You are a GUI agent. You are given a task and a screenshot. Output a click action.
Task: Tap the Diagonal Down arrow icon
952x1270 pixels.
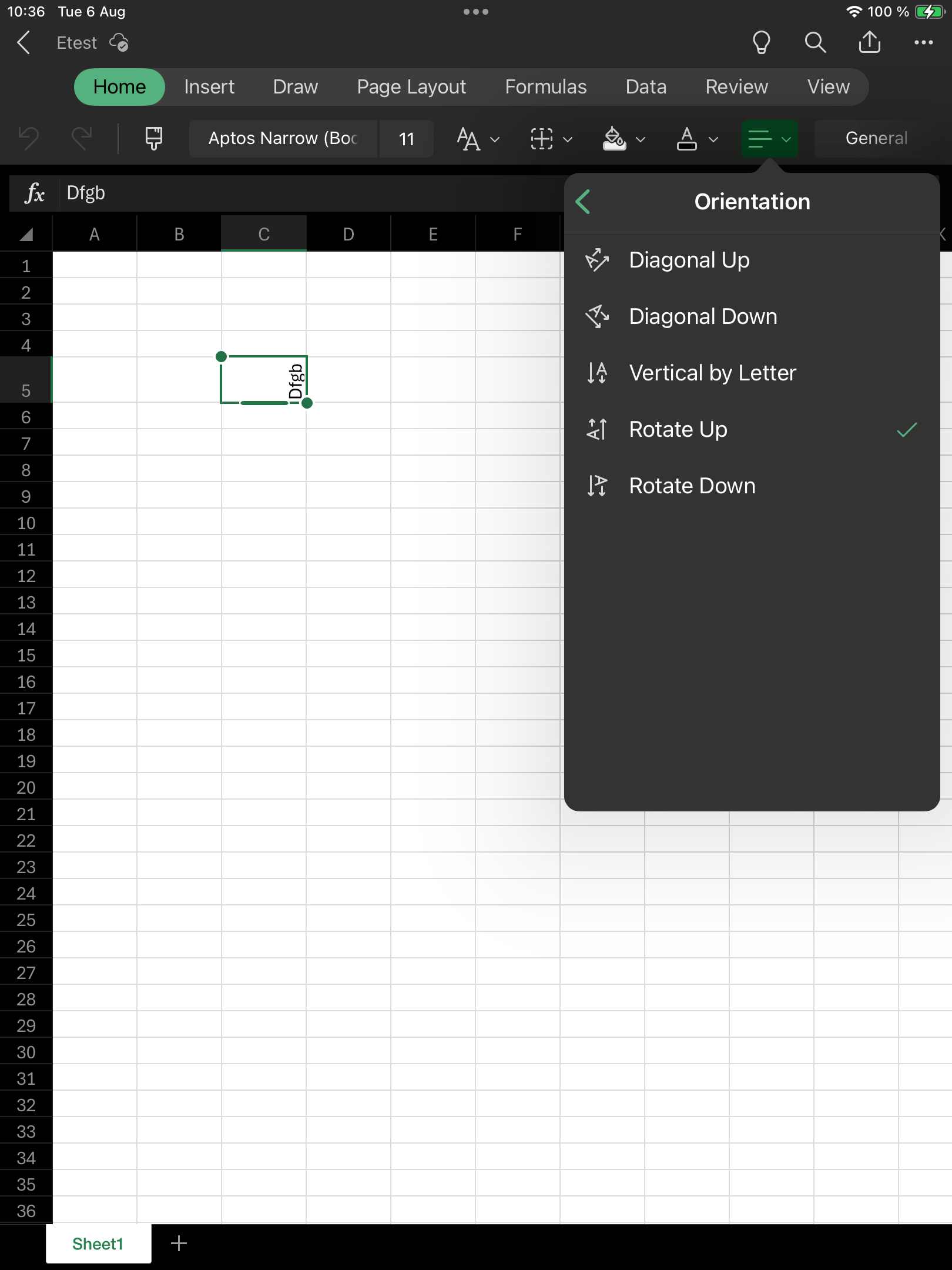click(x=597, y=316)
